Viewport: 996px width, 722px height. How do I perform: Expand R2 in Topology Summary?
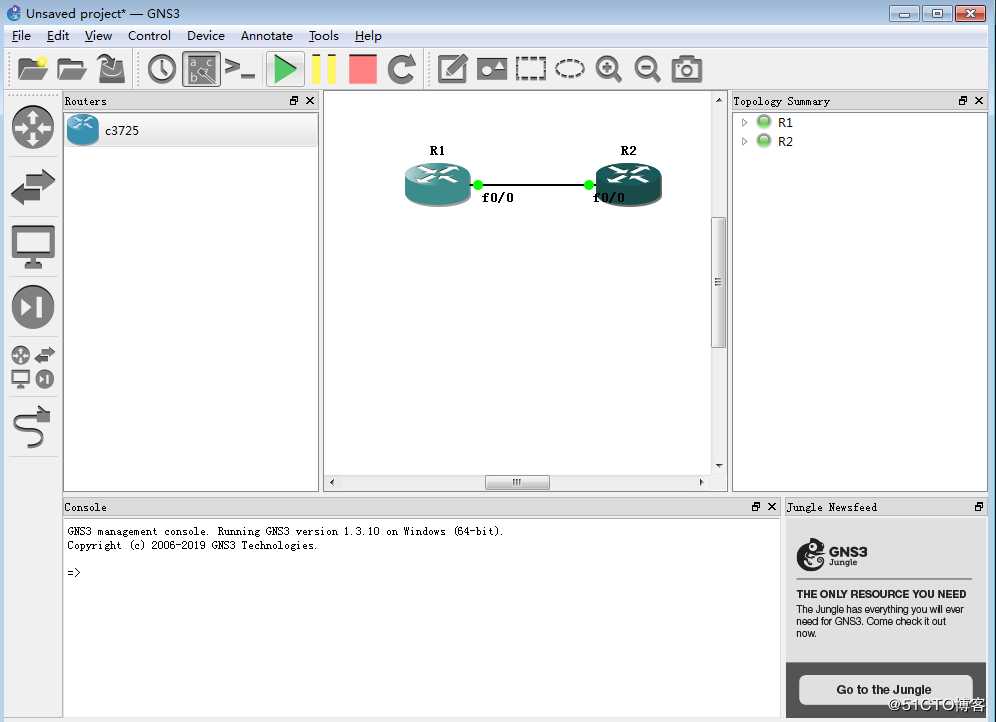(x=744, y=141)
